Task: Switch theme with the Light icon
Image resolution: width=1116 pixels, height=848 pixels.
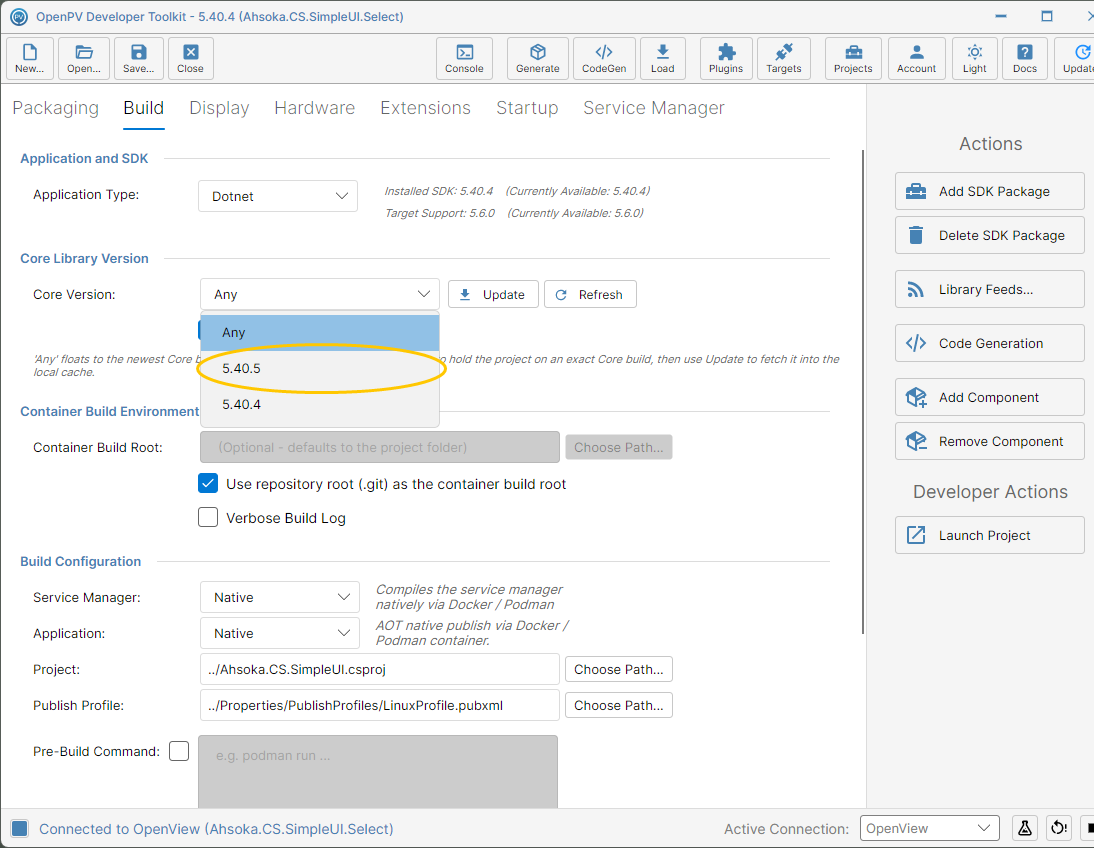Action: 974,58
